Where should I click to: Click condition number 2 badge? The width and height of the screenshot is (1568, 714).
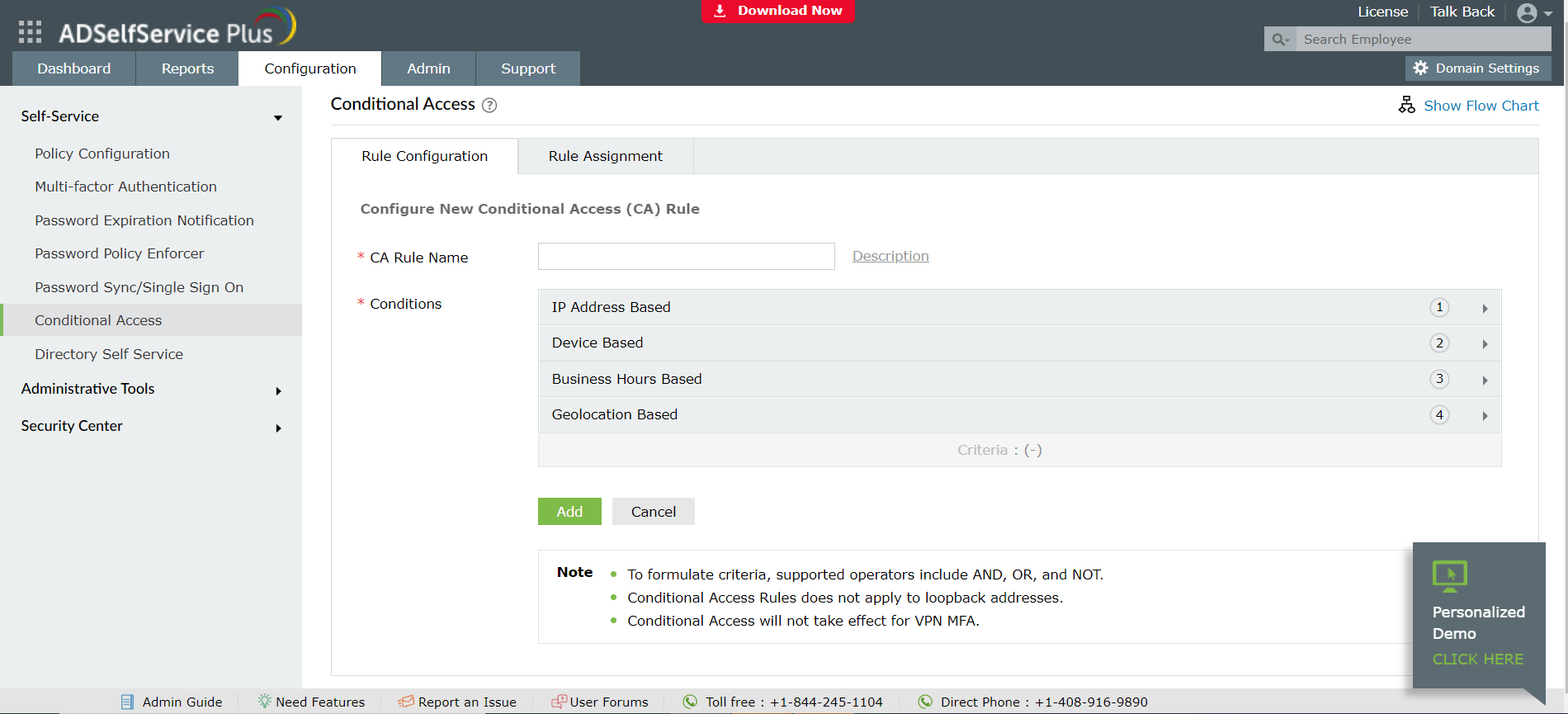pyautogui.click(x=1439, y=343)
